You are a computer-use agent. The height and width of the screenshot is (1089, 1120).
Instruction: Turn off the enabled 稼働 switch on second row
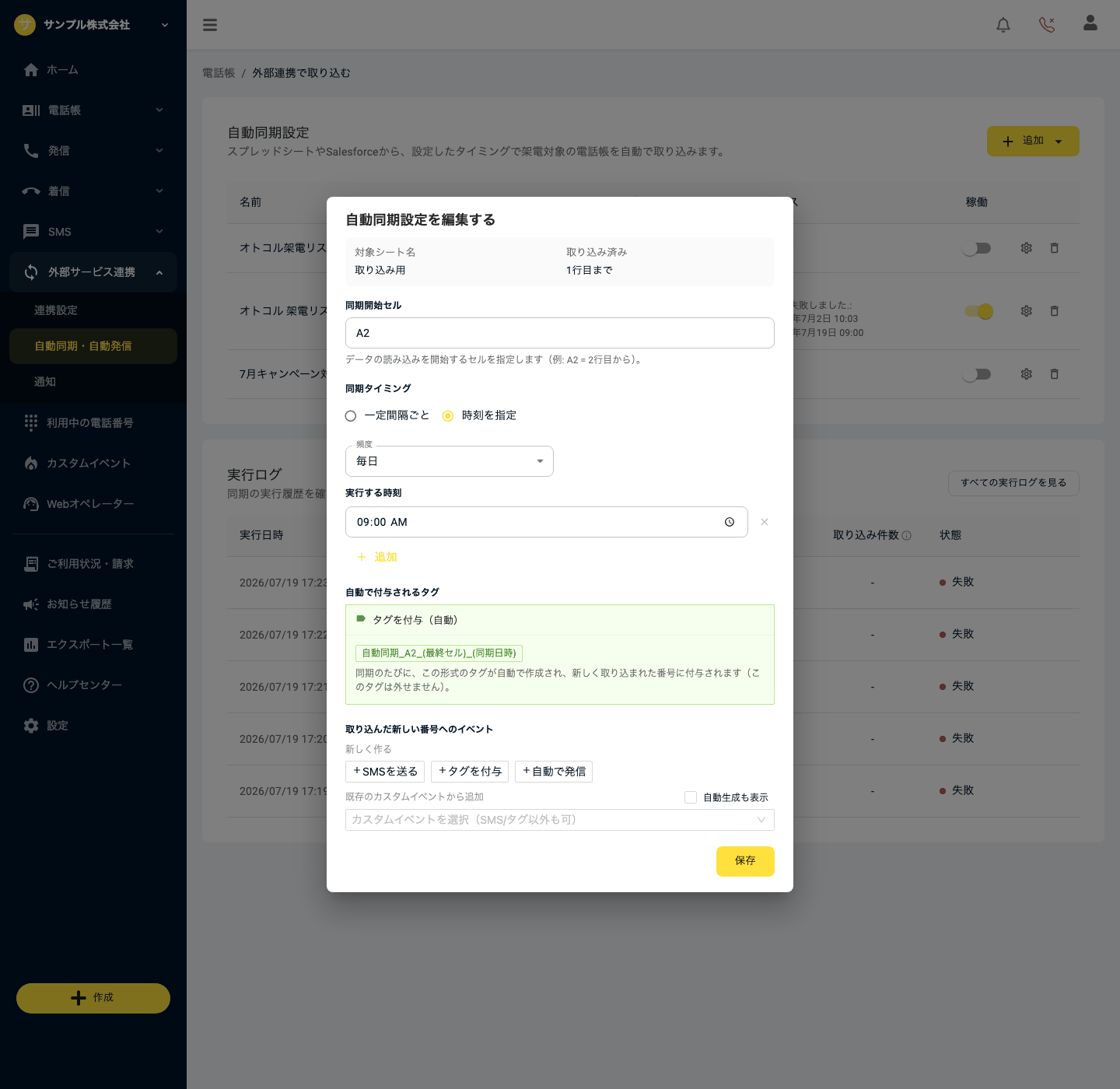pyautogui.click(x=978, y=311)
